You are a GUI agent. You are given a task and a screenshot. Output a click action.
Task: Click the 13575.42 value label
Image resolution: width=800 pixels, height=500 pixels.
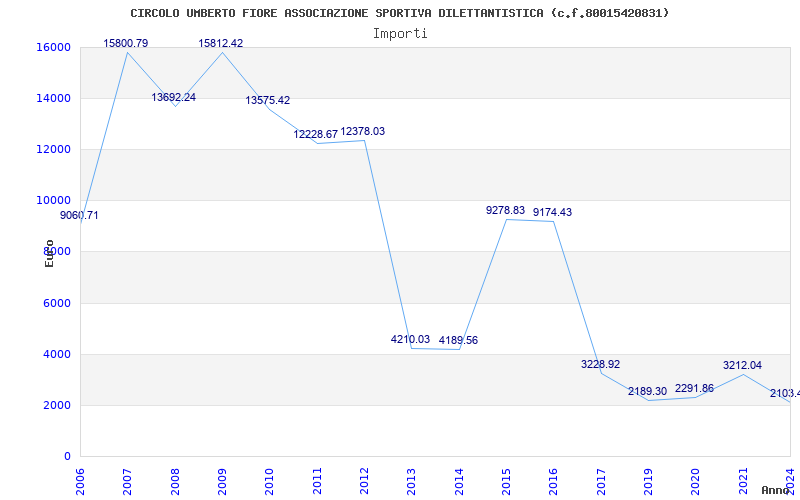click(267, 101)
